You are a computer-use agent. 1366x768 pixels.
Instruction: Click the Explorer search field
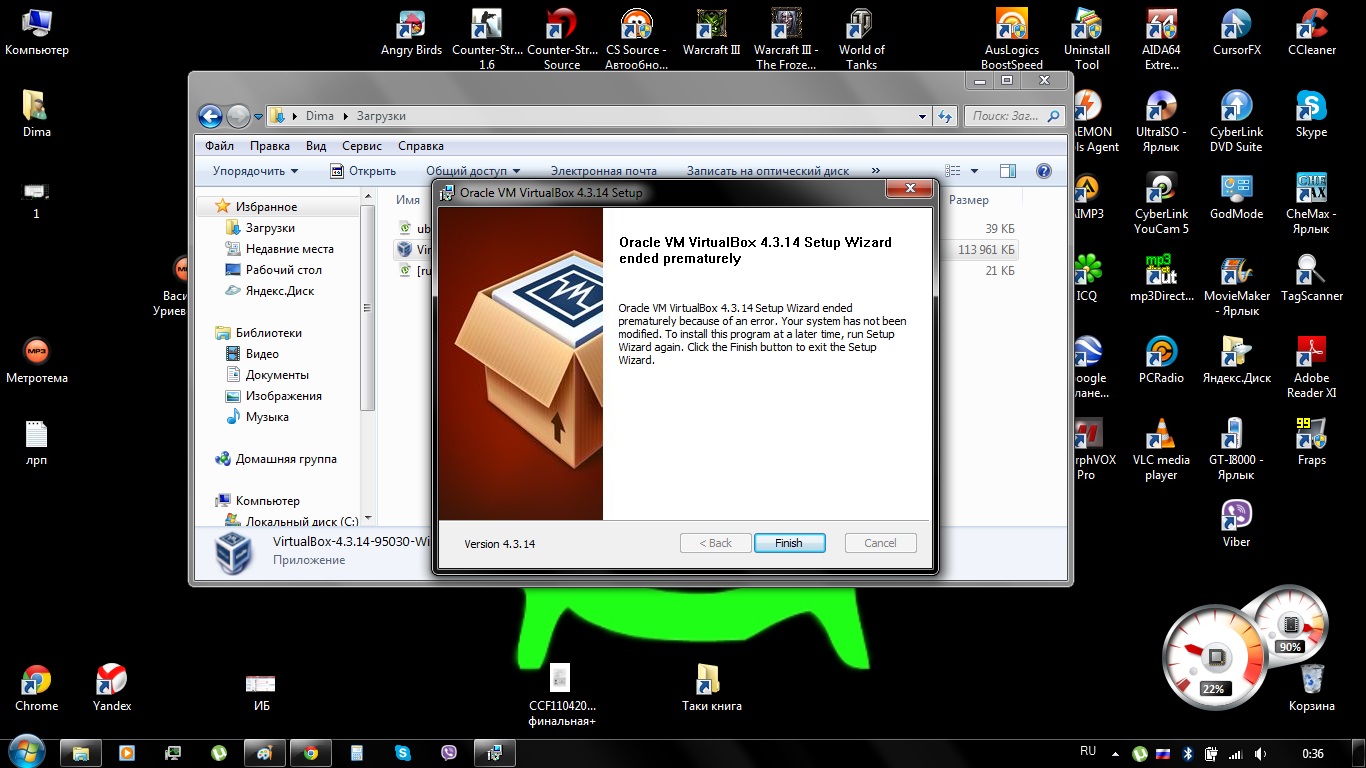pyautogui.click(x=1013, y=116)
